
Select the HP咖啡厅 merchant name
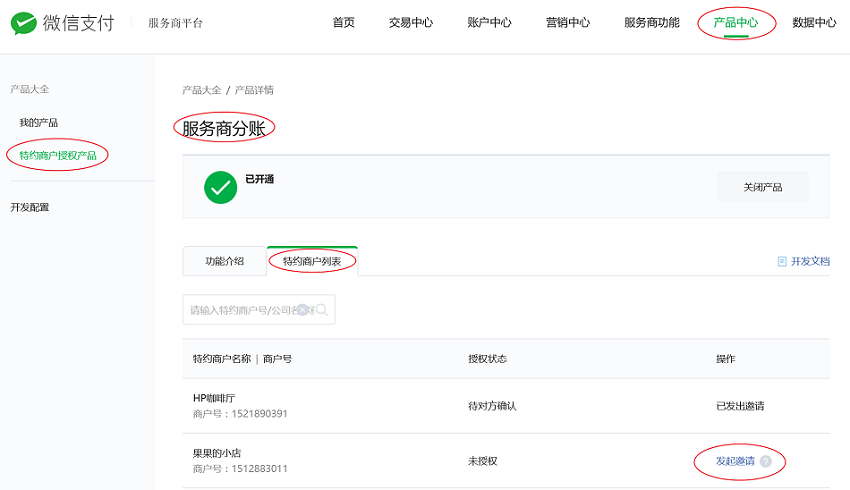tap(214, 398)
